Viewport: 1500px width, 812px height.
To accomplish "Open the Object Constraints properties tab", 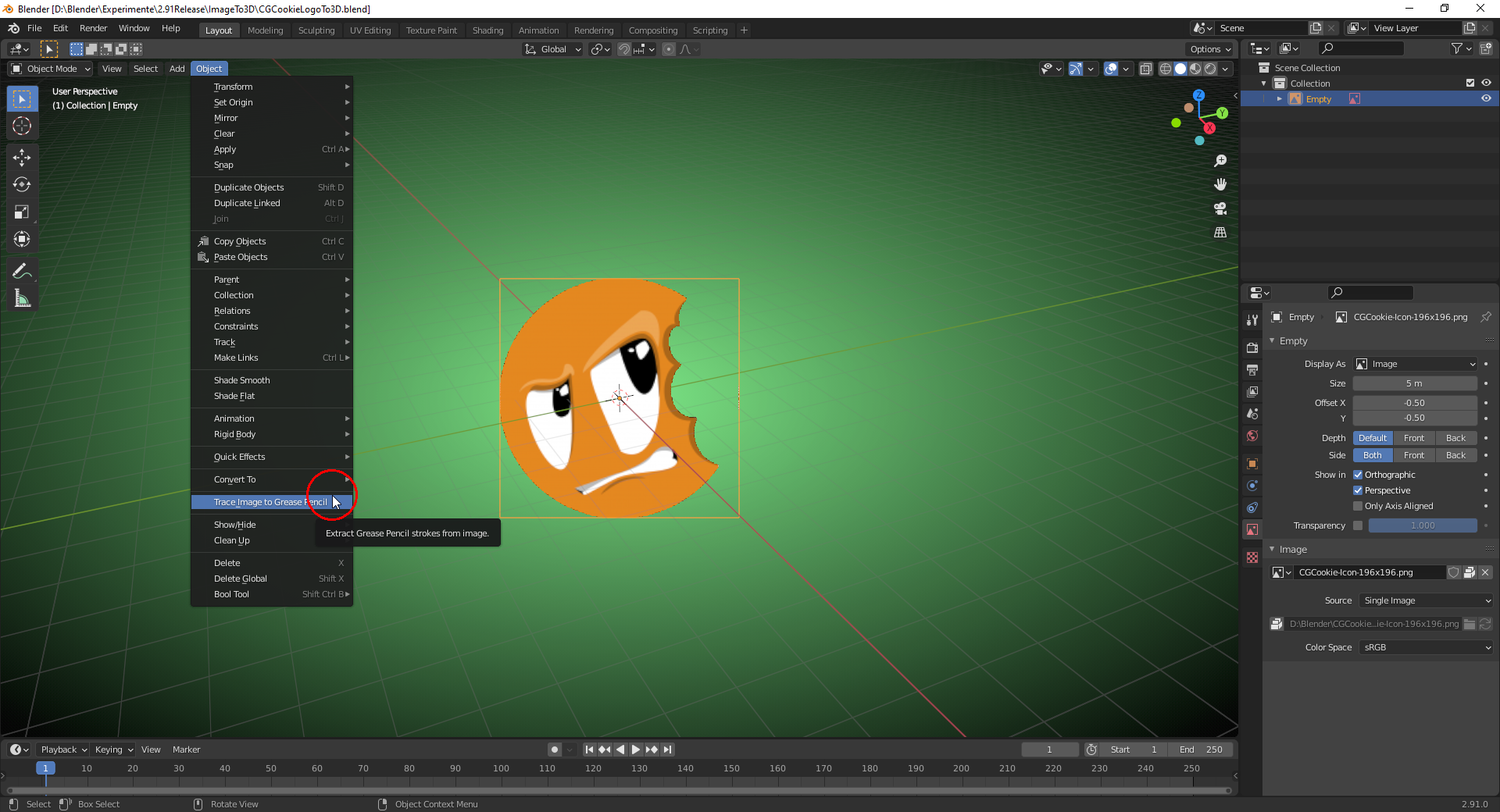I will [x=1252, y=507].
